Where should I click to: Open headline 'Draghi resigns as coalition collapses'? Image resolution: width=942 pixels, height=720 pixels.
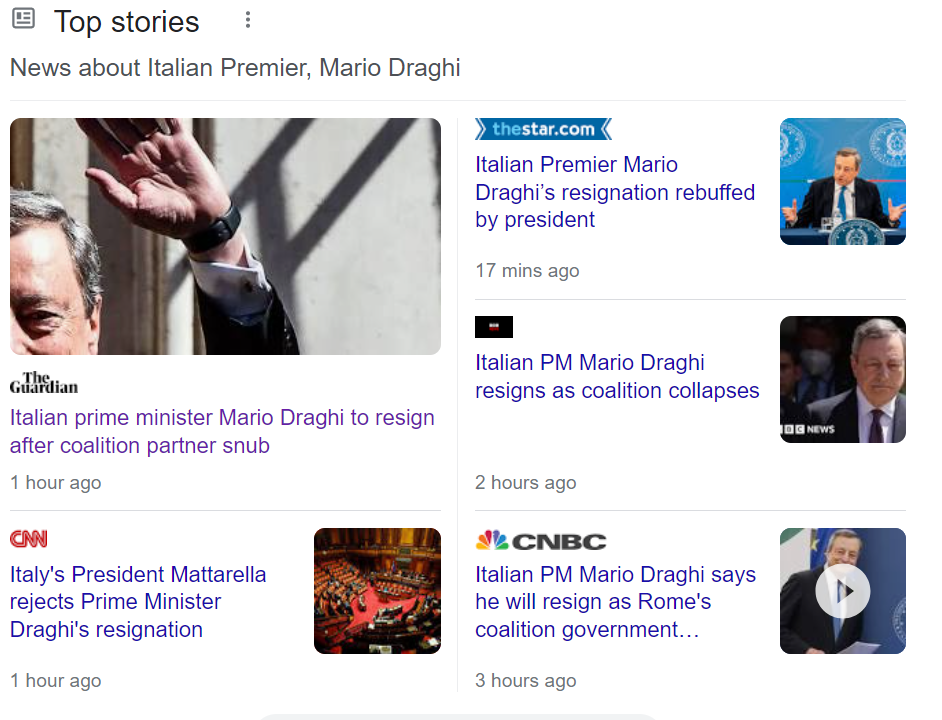[x=617, y=376]
